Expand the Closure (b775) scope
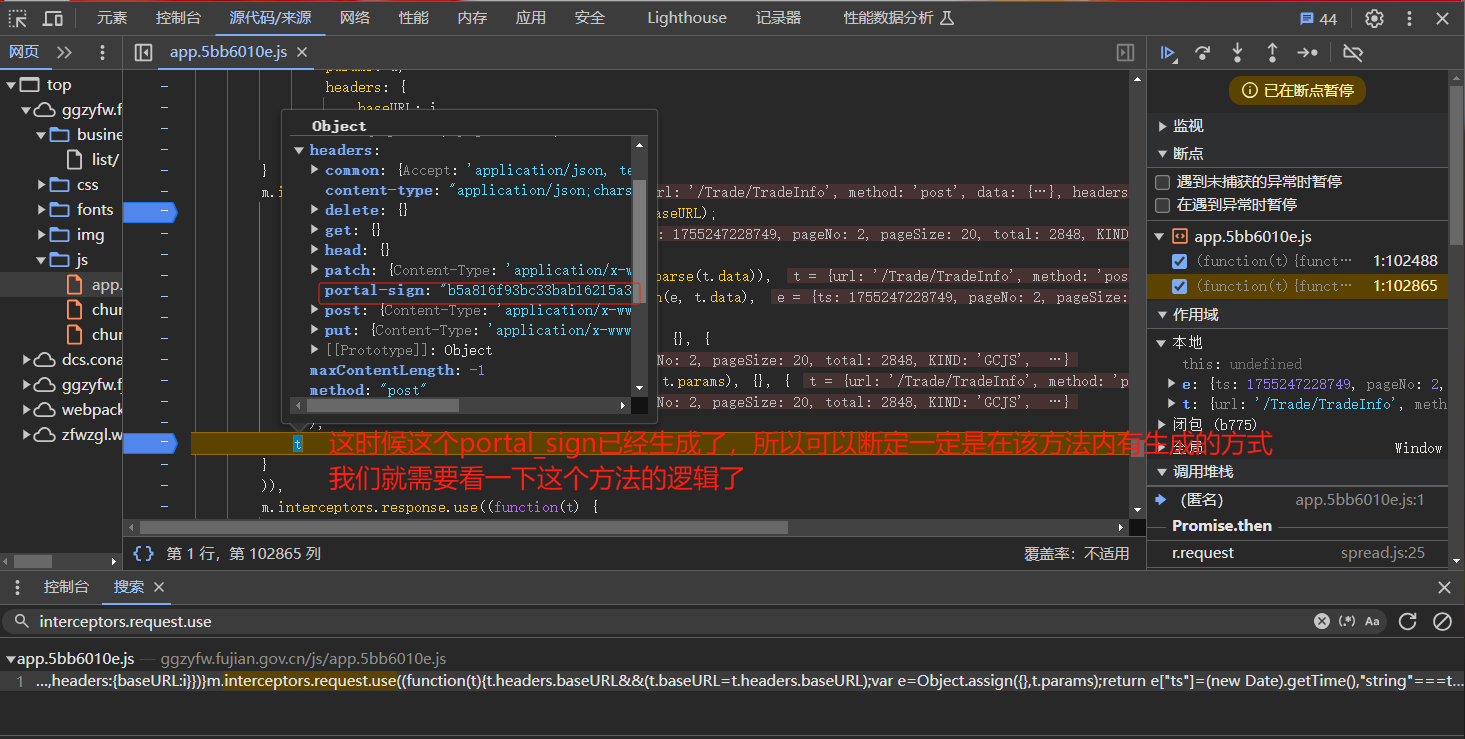Viewport: 1465px width, 739px height. click(1162, 424)
